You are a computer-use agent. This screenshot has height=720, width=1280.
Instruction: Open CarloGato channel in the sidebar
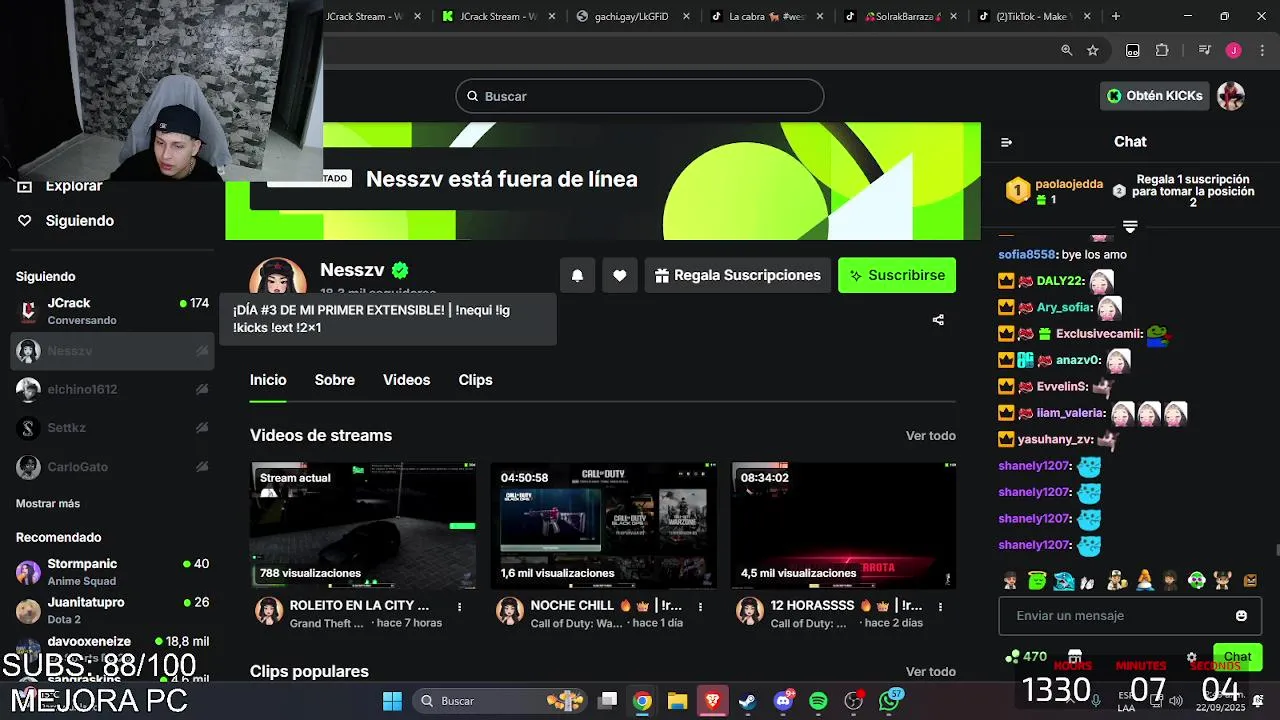[113, 467]
